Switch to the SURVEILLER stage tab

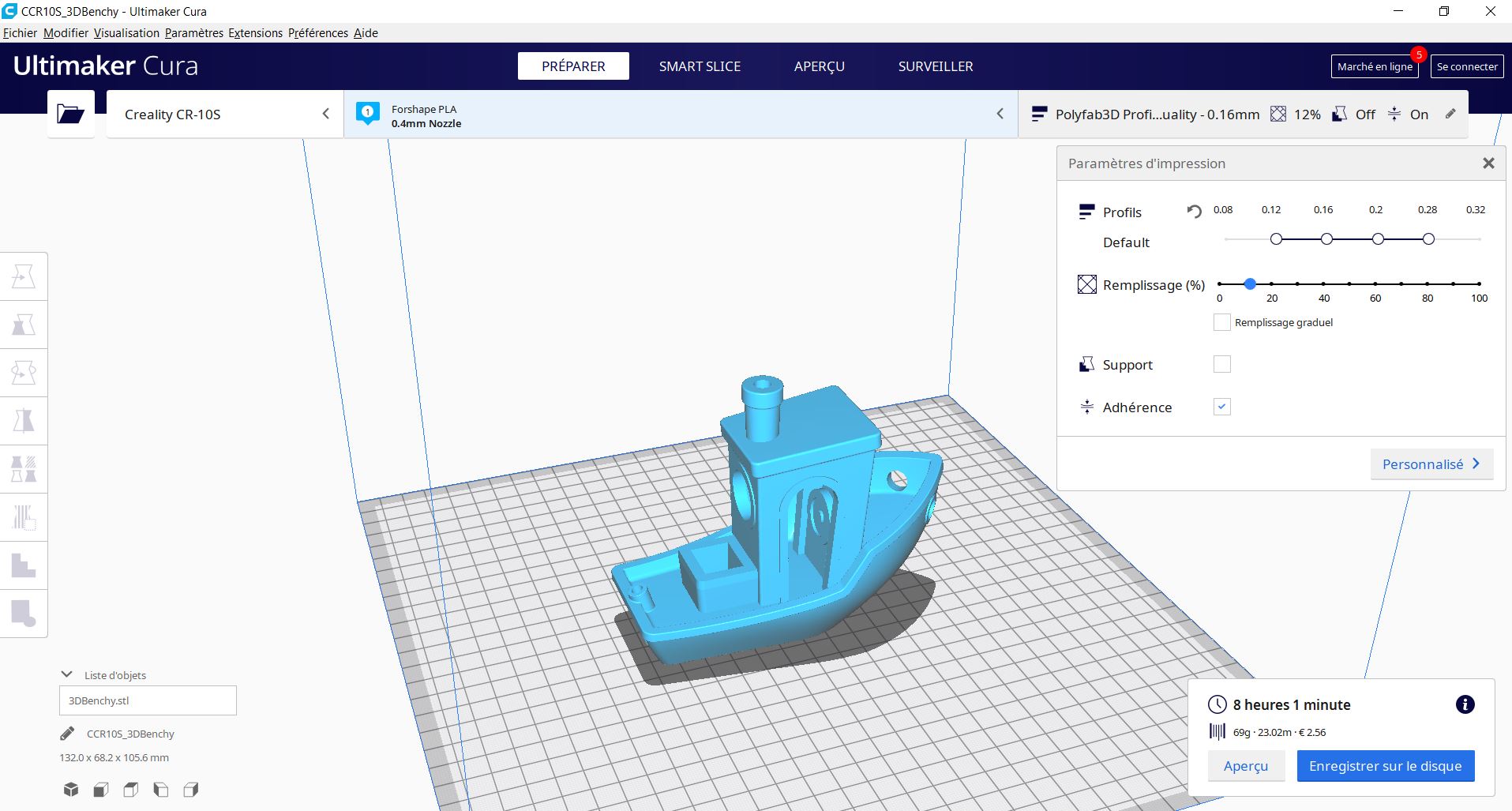(x=936, y=66)
